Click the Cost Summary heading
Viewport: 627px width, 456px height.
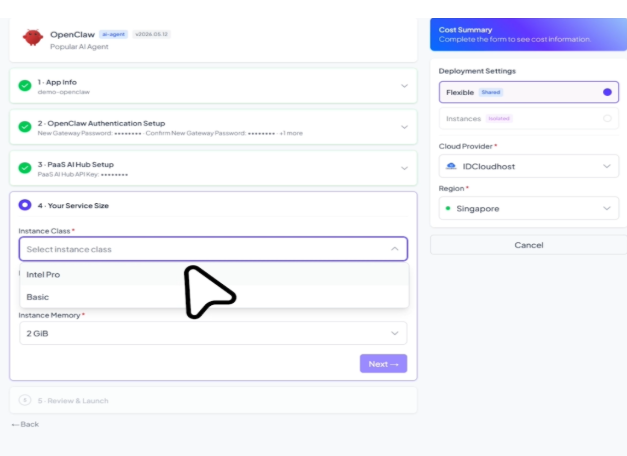pyautogui.click(x=465, y=30)
